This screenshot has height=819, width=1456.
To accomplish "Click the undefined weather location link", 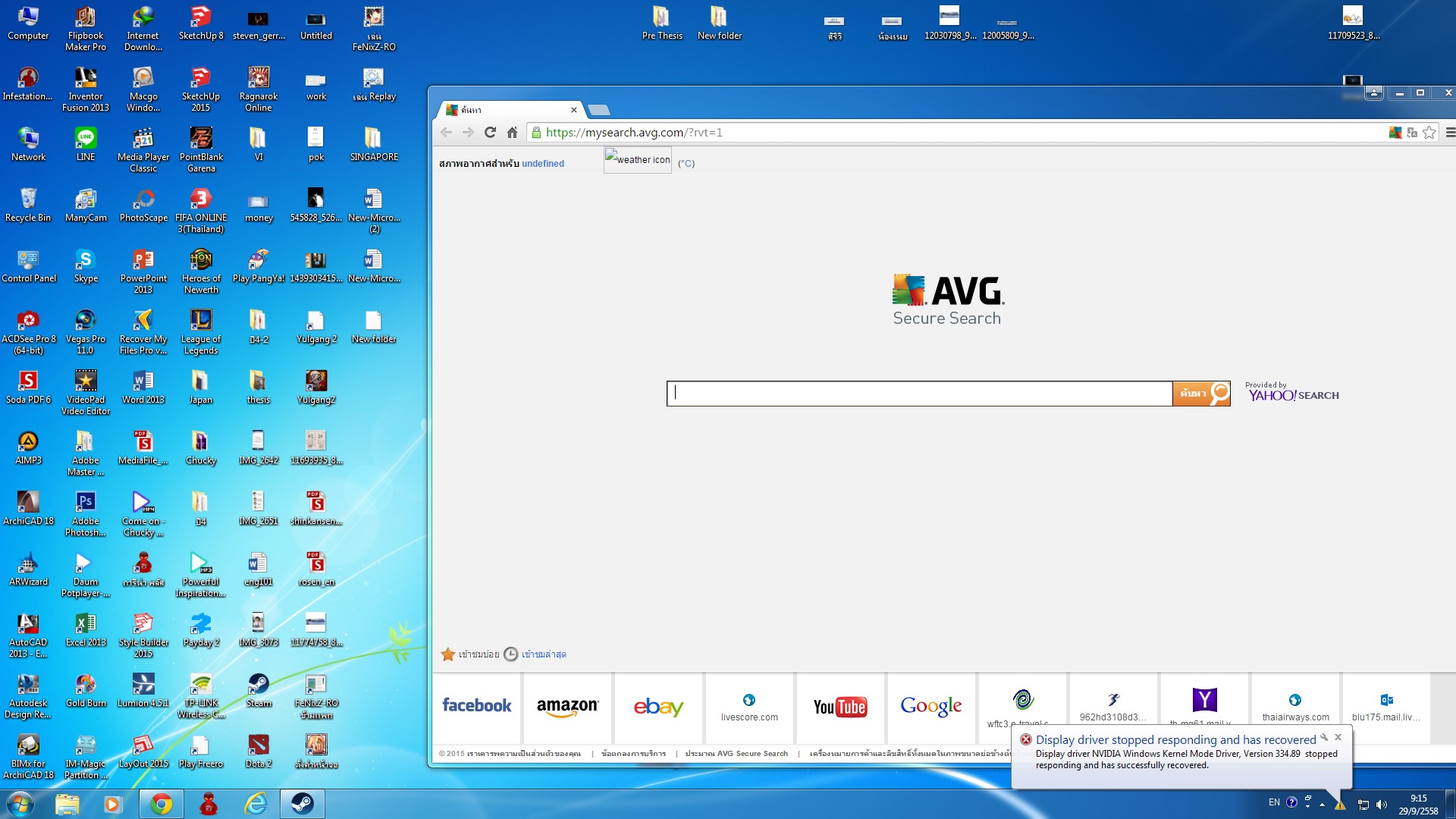I will click(x=543, y=164).
